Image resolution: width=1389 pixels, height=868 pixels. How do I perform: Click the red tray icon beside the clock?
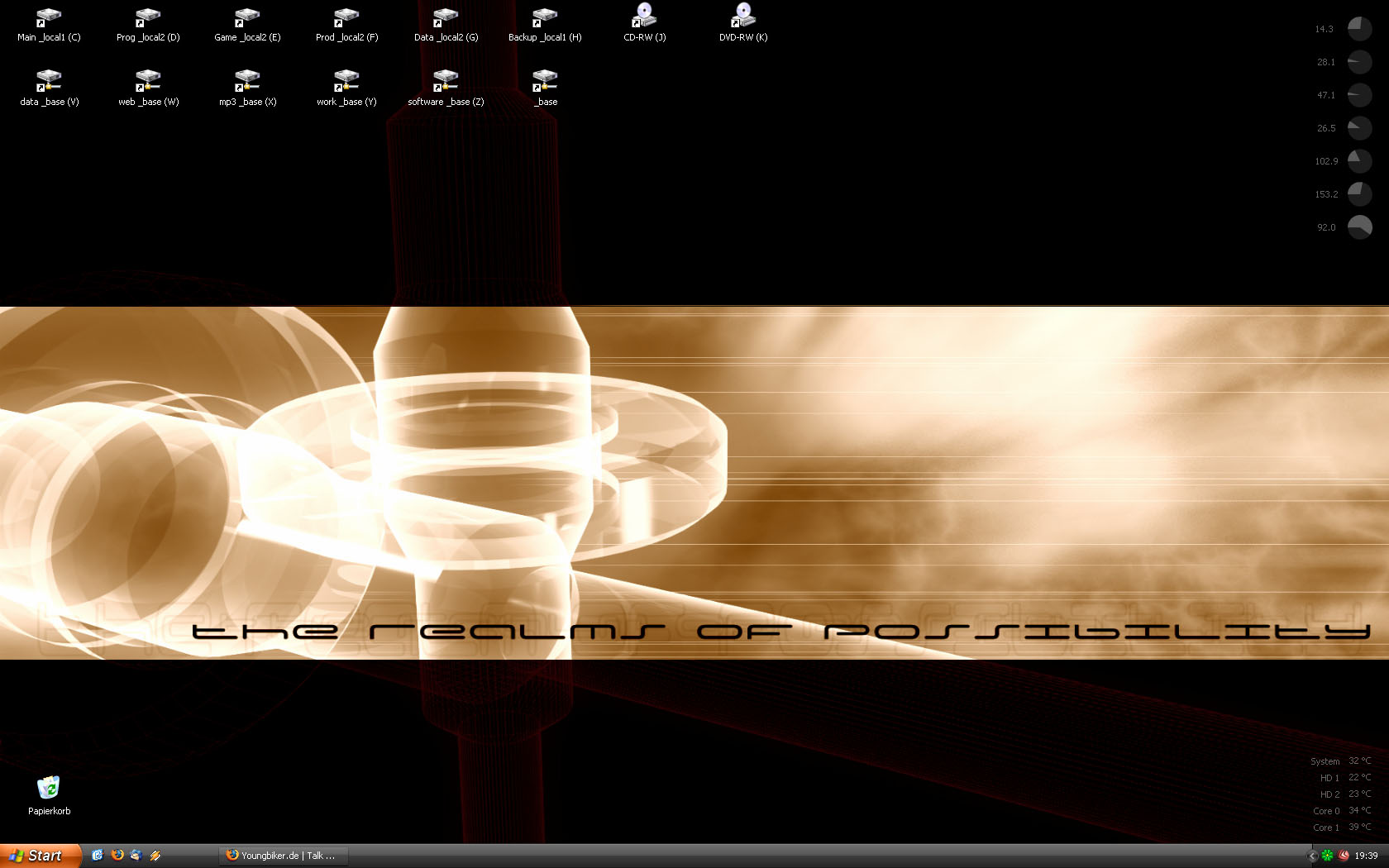click(1344, 856)
